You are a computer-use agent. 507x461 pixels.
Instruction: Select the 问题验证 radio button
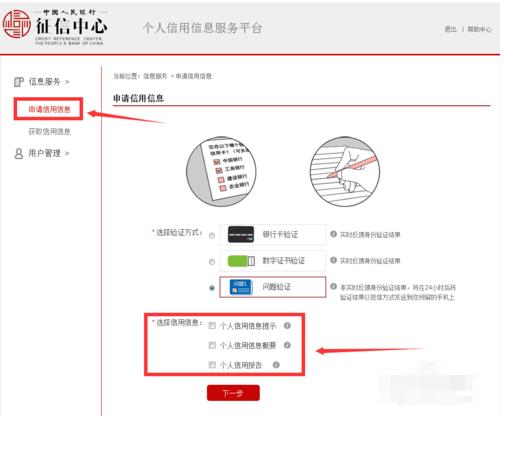[212, 288]
